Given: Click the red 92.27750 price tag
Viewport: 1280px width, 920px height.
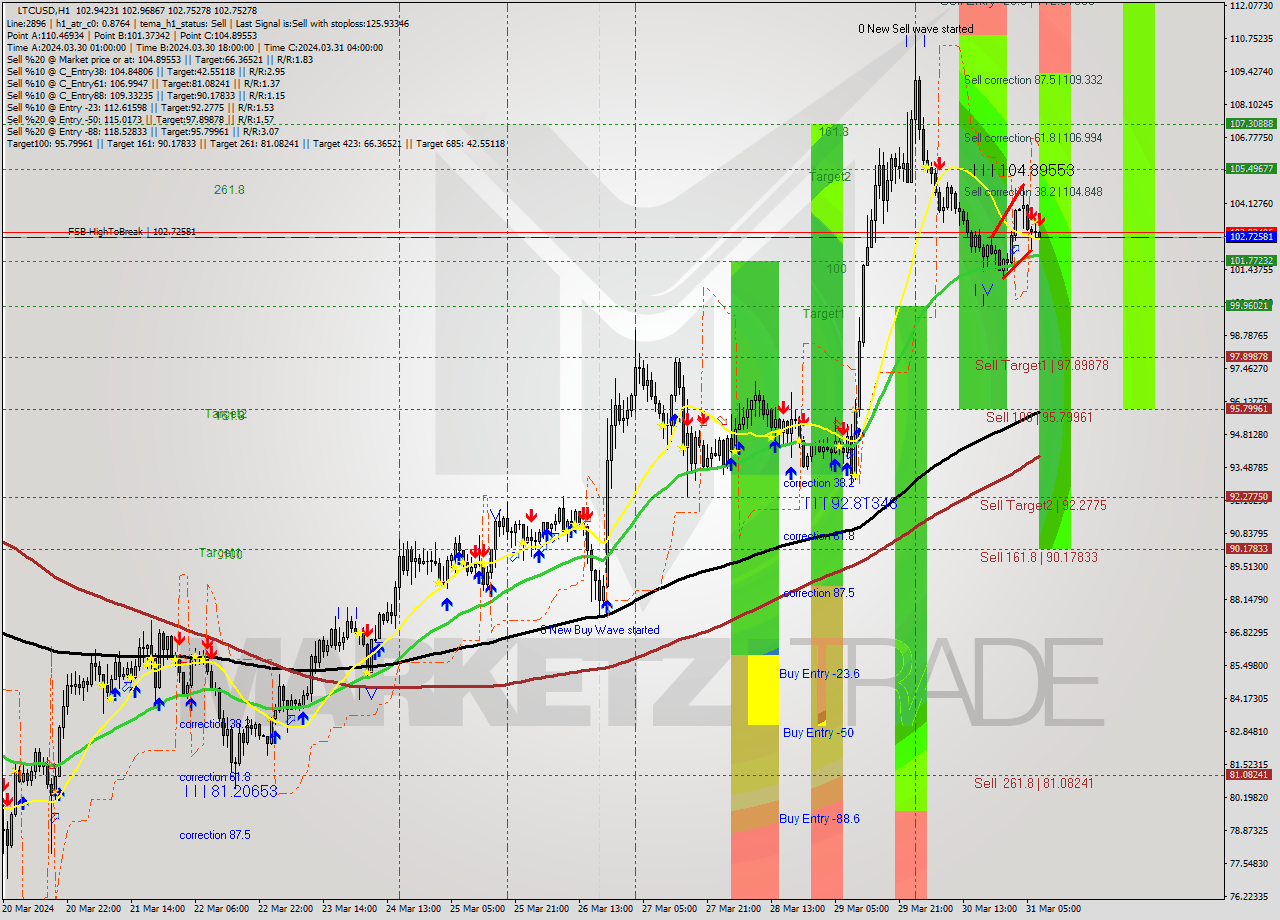Looking at the screenshot, I should pyautogui.click(x=1250, y=497).
